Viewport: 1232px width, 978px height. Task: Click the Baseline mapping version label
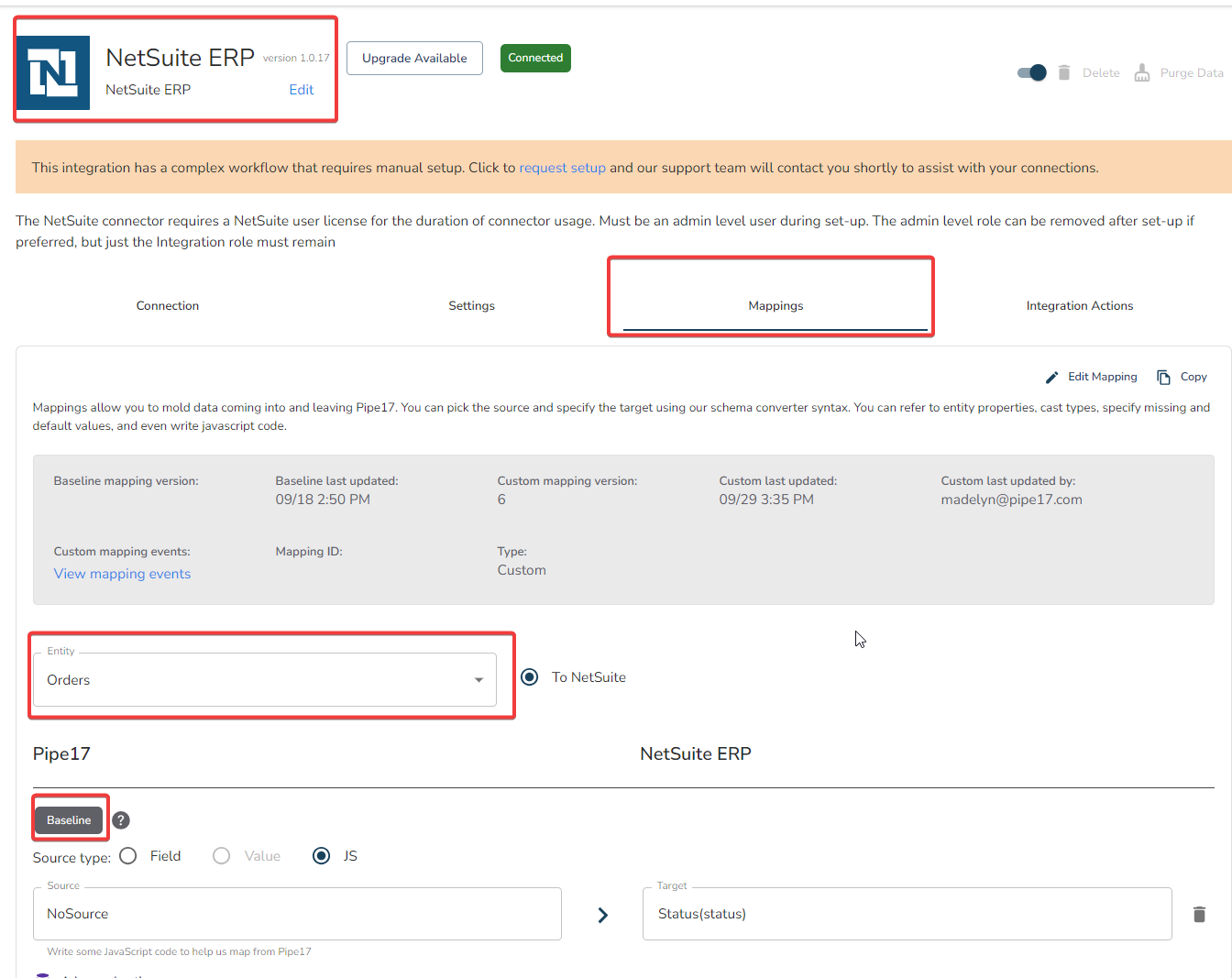click(x=126, y=481)
